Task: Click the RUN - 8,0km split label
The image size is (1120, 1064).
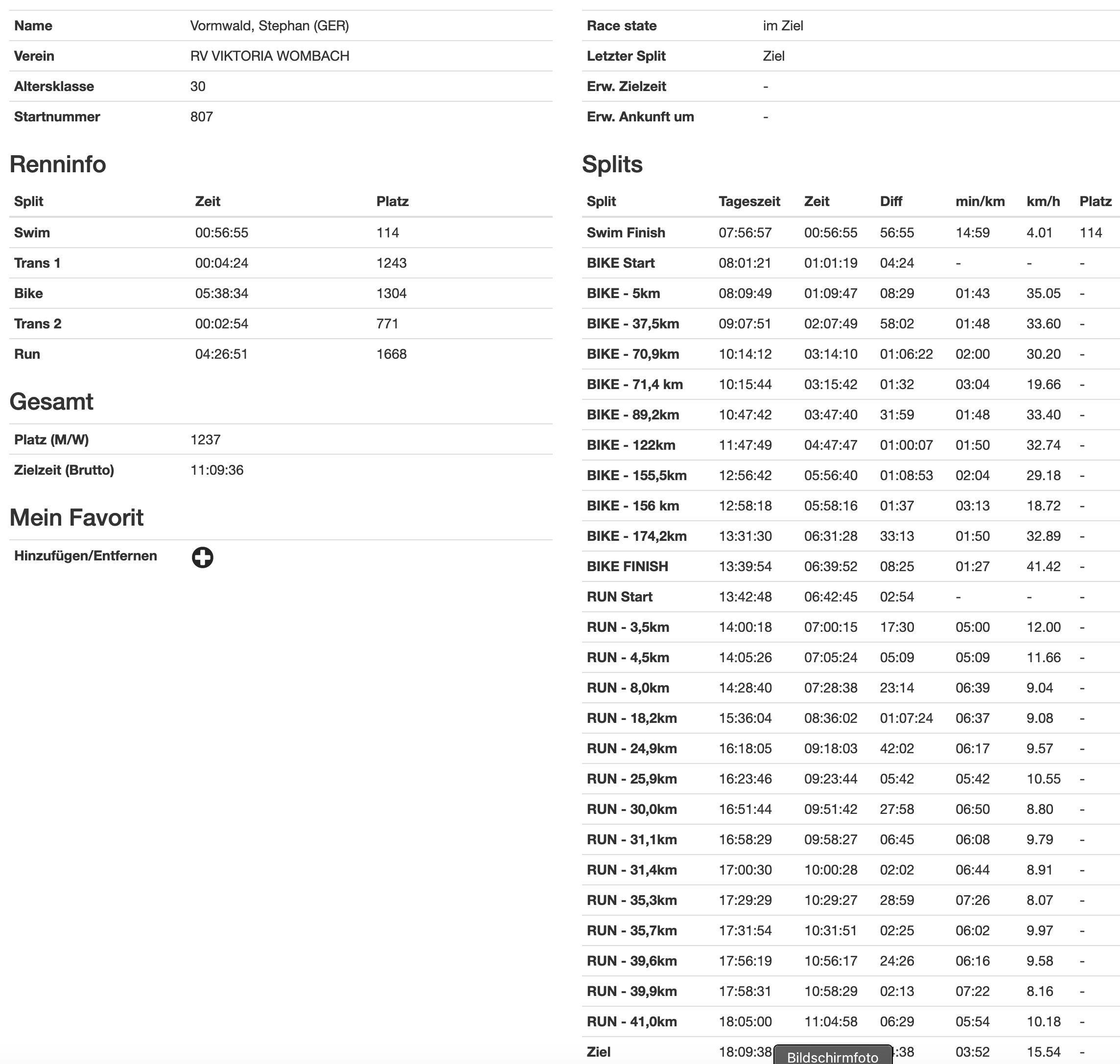Action: (628, 688)
